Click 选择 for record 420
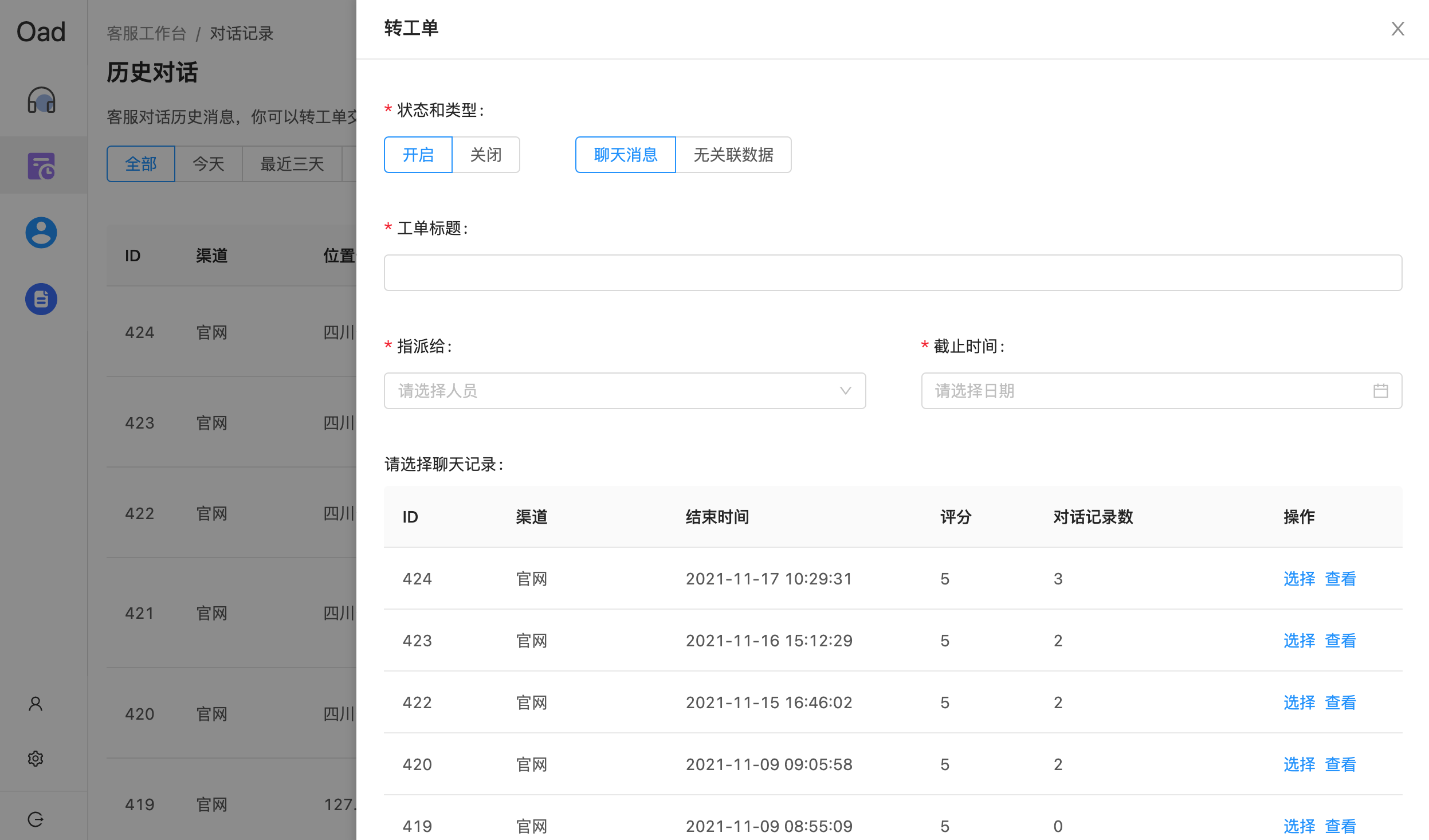Screen dimensions: 1429x840 click(x=1299, y=764)
